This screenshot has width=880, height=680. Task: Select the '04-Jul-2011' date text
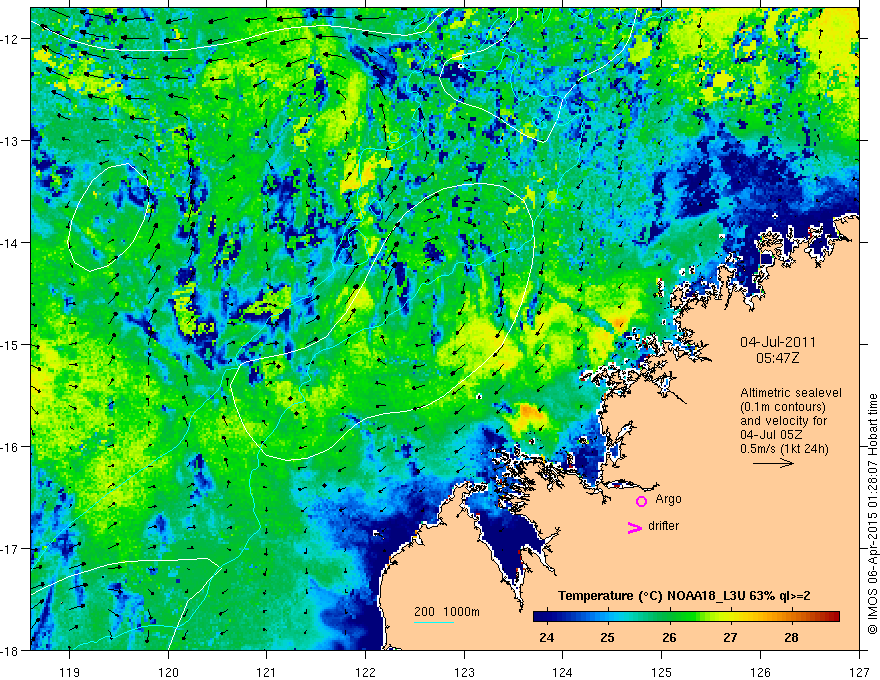coord(778,342)
